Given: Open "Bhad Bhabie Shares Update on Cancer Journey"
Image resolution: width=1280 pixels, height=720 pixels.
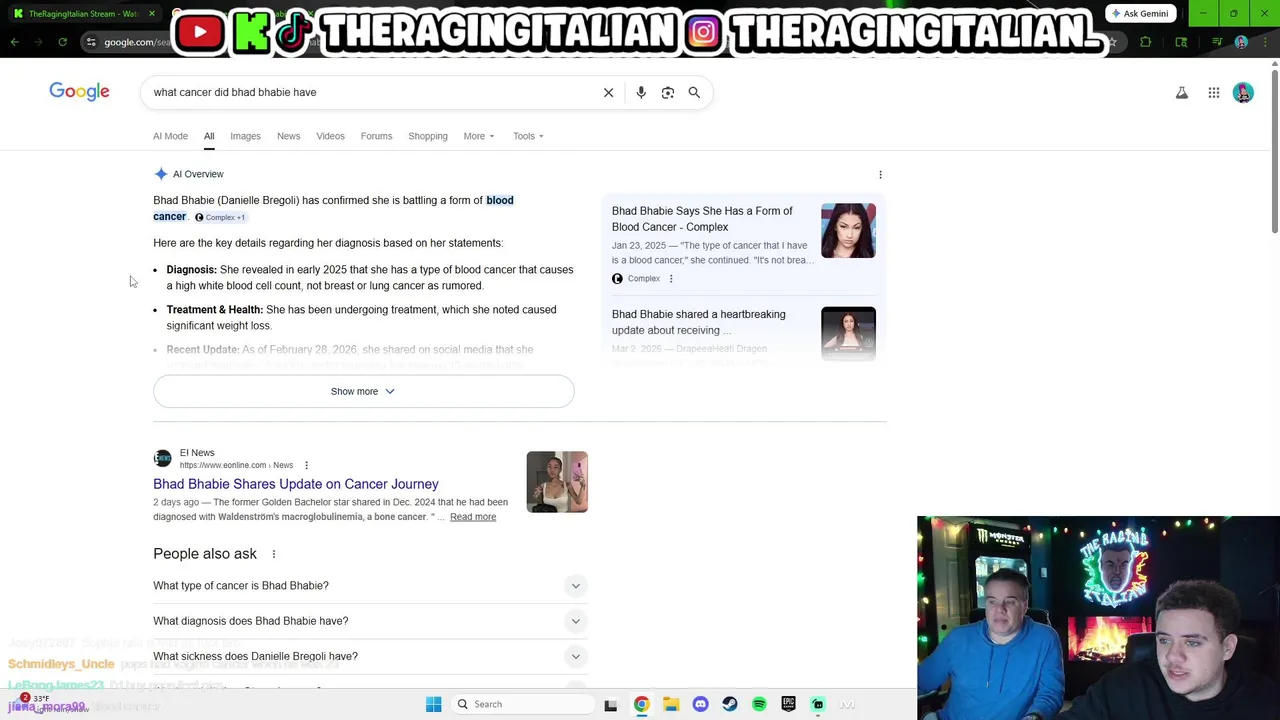Looking at the screenshot, I should click(x=296, y=484).
